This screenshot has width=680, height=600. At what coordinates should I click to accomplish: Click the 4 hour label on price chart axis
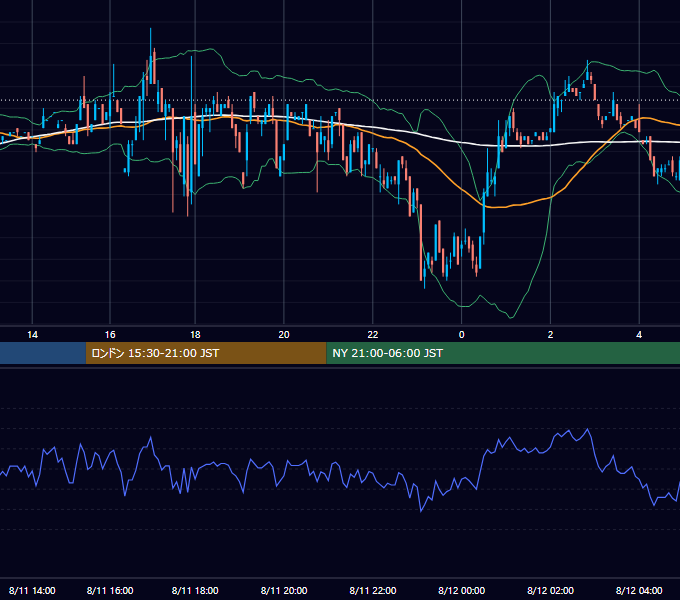click(x=639, y=335)
